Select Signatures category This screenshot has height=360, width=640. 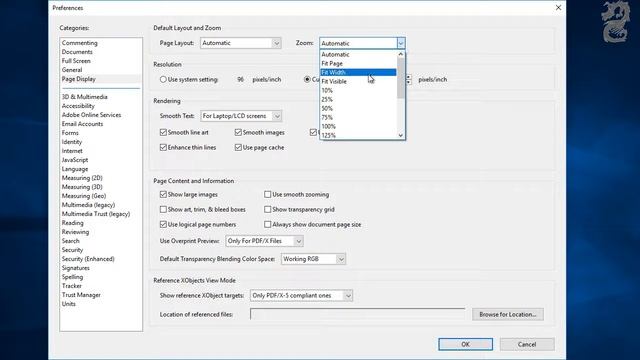coord(76,267)
